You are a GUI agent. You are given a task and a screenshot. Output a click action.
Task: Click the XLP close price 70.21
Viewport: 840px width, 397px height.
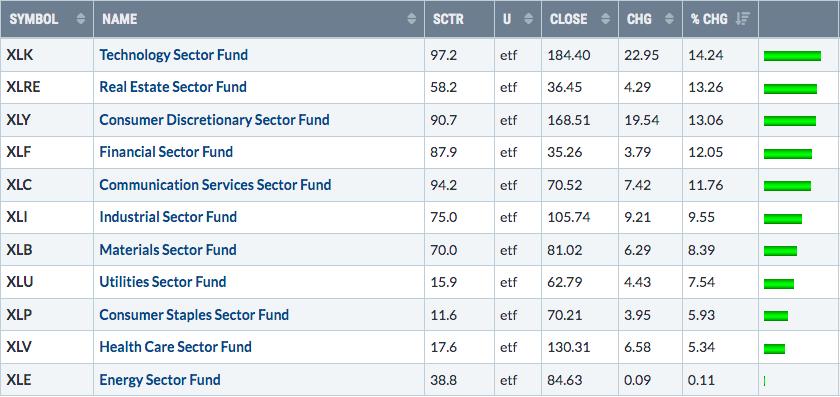click(x=564, y=314)
